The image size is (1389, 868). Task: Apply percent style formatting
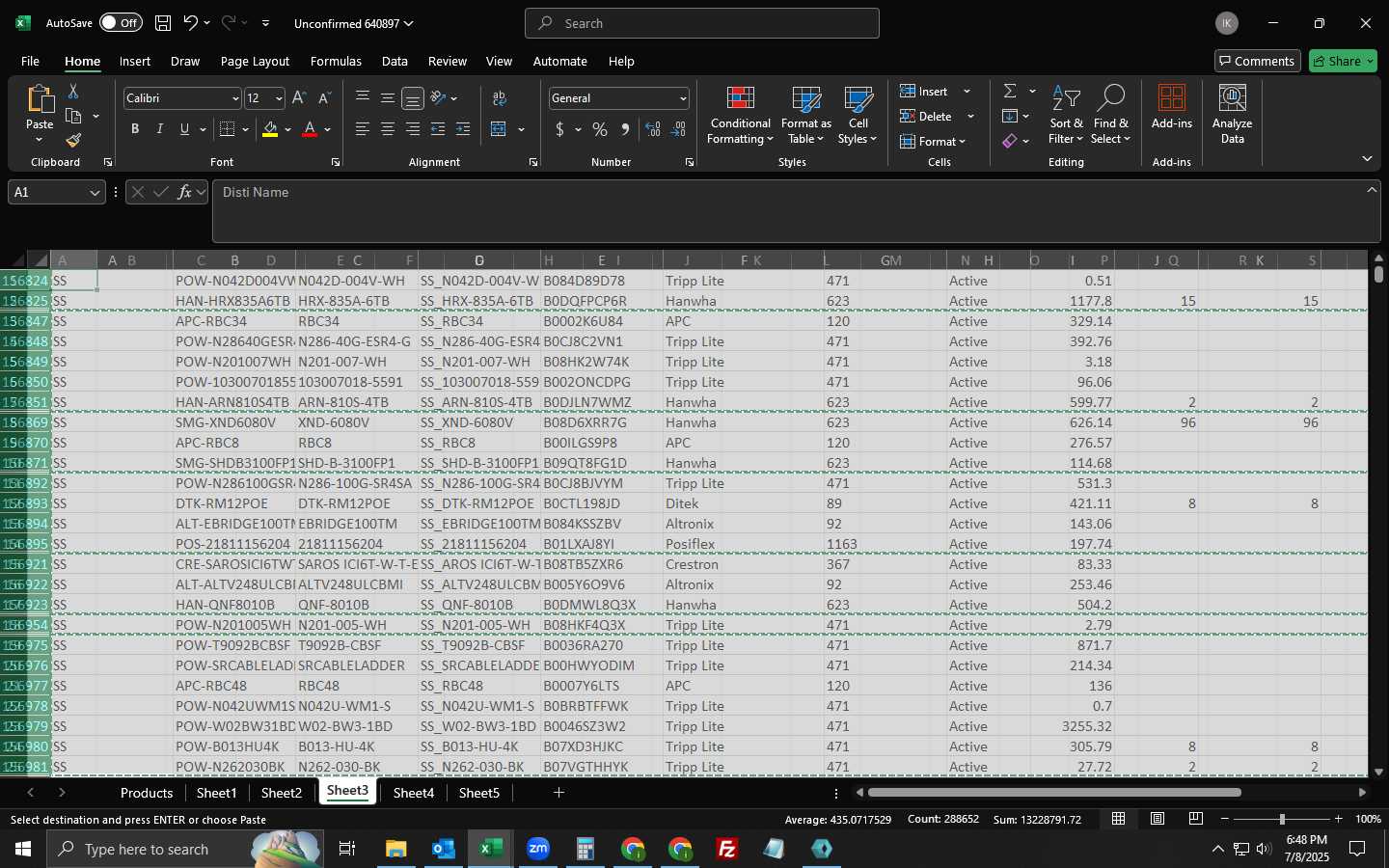pos(600,129)
